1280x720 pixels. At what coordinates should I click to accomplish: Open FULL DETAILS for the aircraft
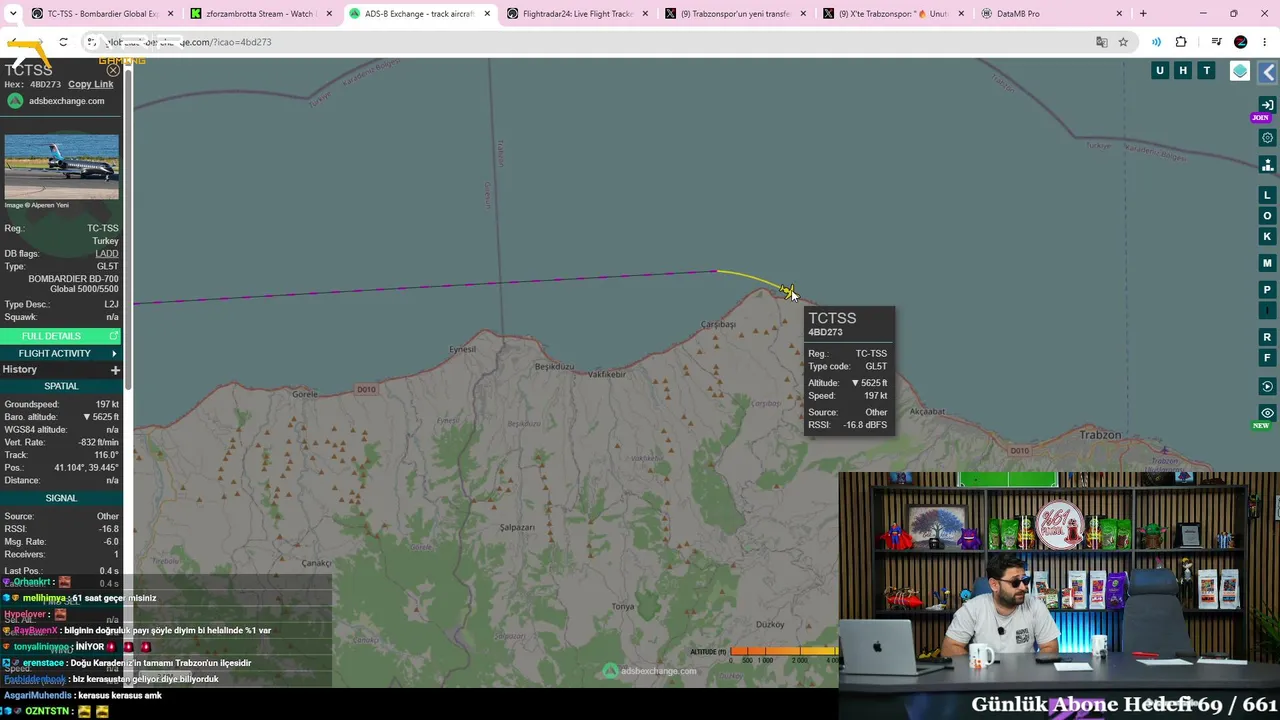point(60,336)
